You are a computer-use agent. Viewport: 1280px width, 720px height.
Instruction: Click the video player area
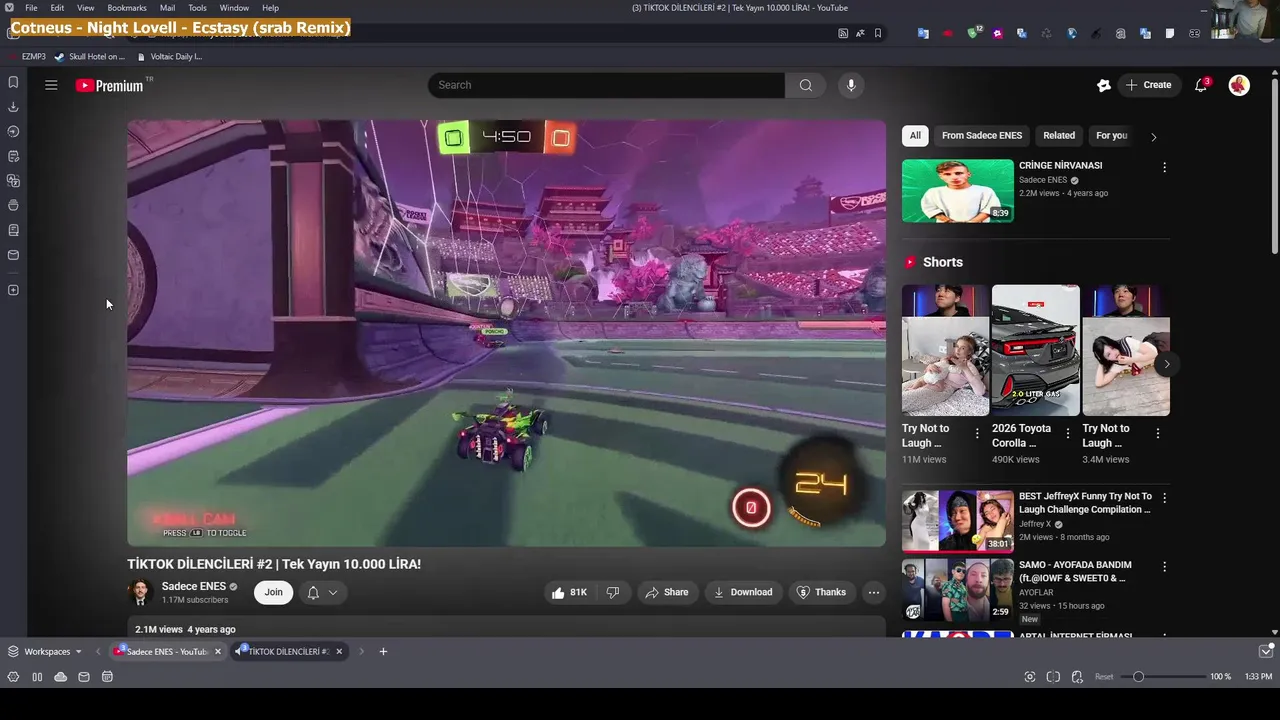pyautogui.click(x=506, y=333)
